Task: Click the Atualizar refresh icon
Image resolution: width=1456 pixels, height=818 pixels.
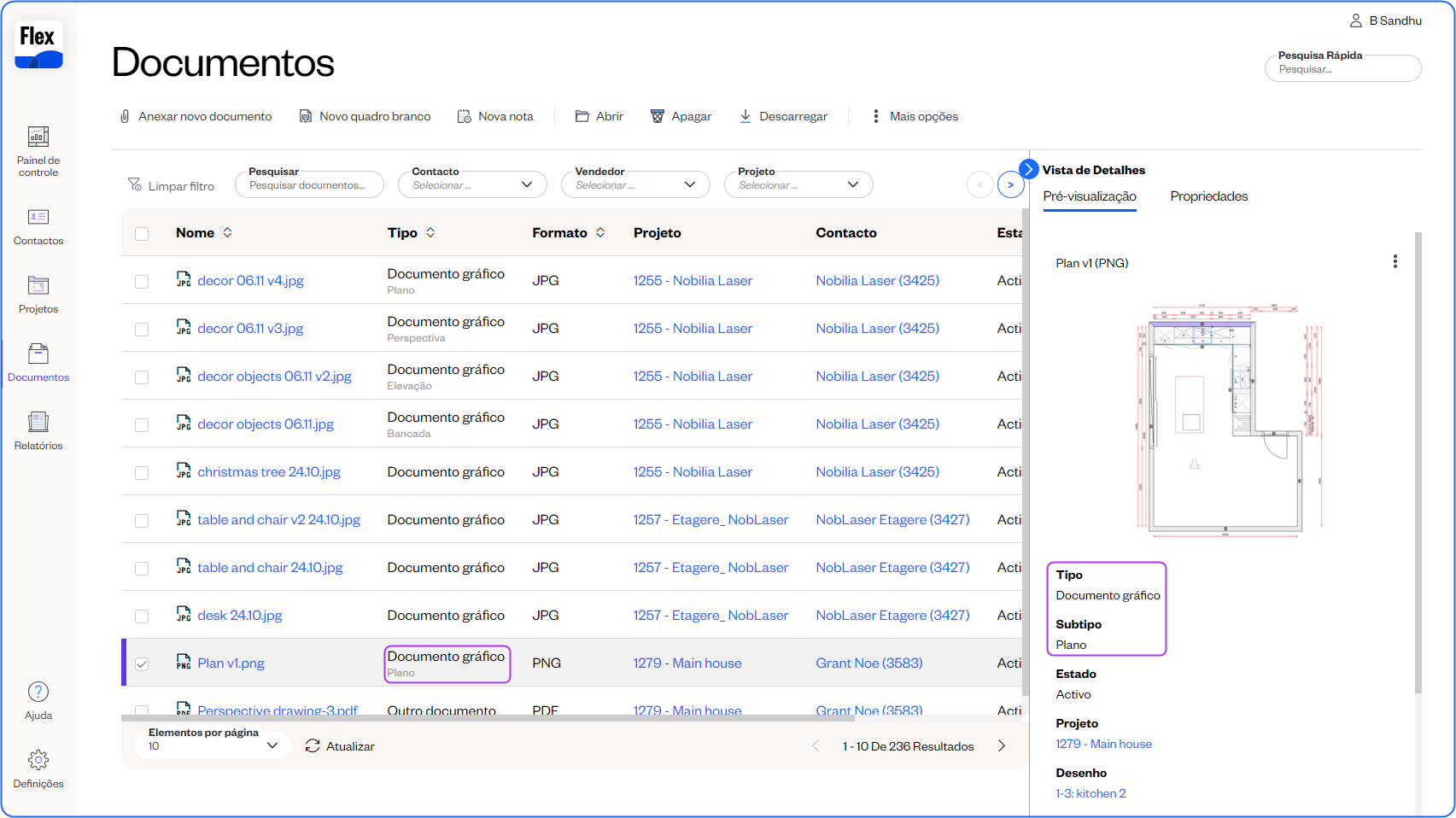Action: pos(313,746)
